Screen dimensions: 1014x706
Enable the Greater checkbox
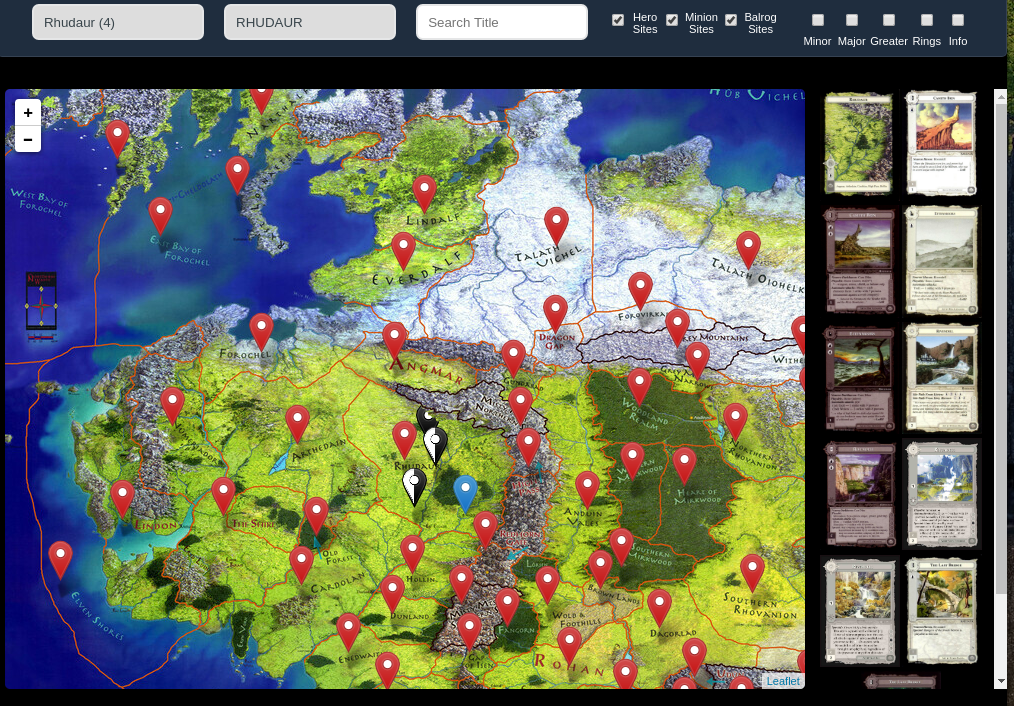click(889, 20)
